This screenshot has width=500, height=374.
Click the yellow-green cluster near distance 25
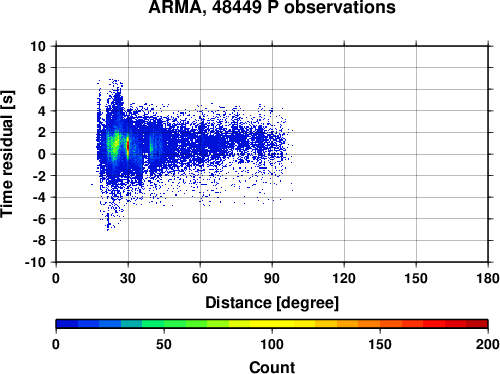coord(116,143)
